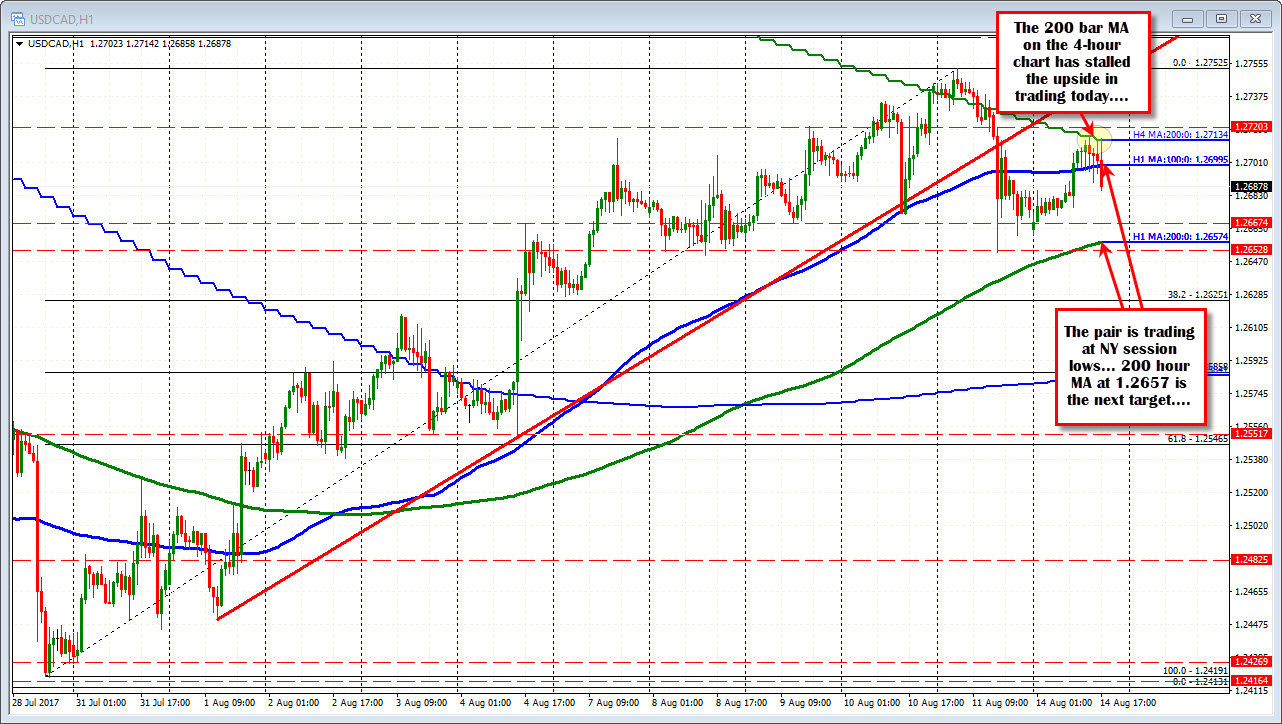Click the red 1.25517 price tag
The width and height of the screenshot is (1282, 724).
pos(1252,433)
